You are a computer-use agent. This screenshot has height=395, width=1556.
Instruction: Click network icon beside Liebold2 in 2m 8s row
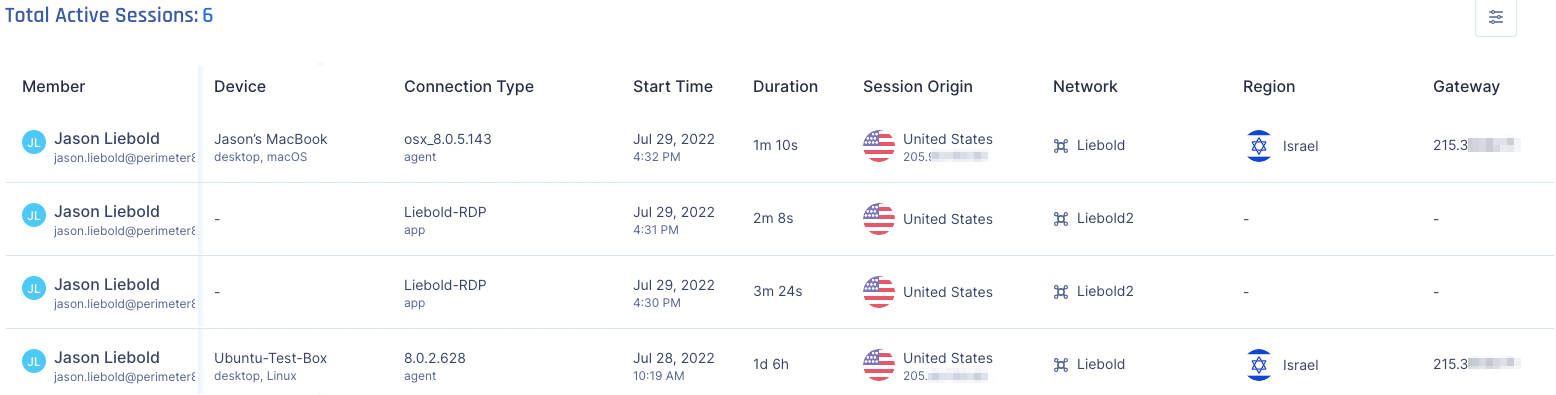pyautogui.click(x=1061, y=219)
